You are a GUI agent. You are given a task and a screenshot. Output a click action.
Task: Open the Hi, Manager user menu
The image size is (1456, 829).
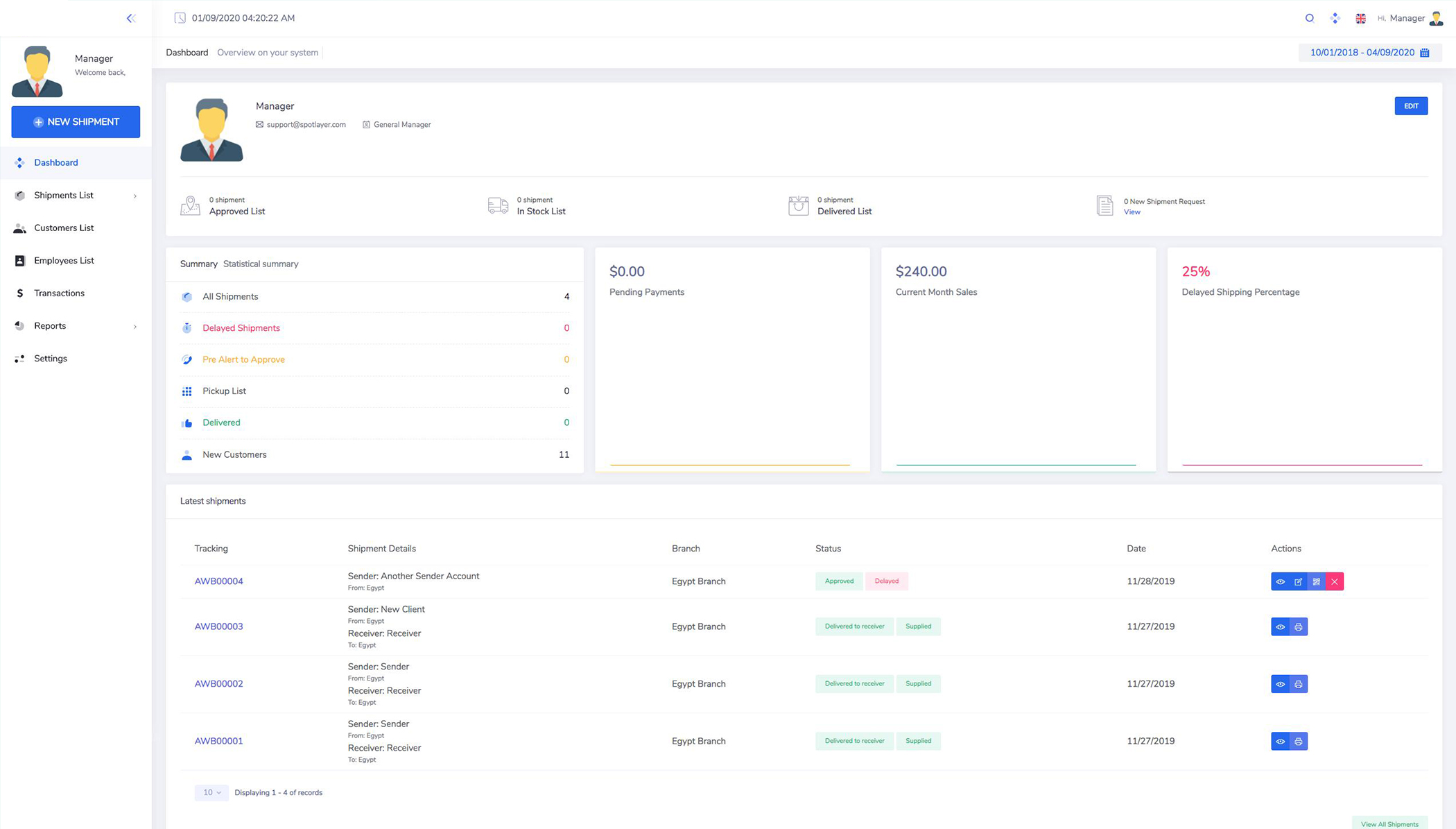1410,18
